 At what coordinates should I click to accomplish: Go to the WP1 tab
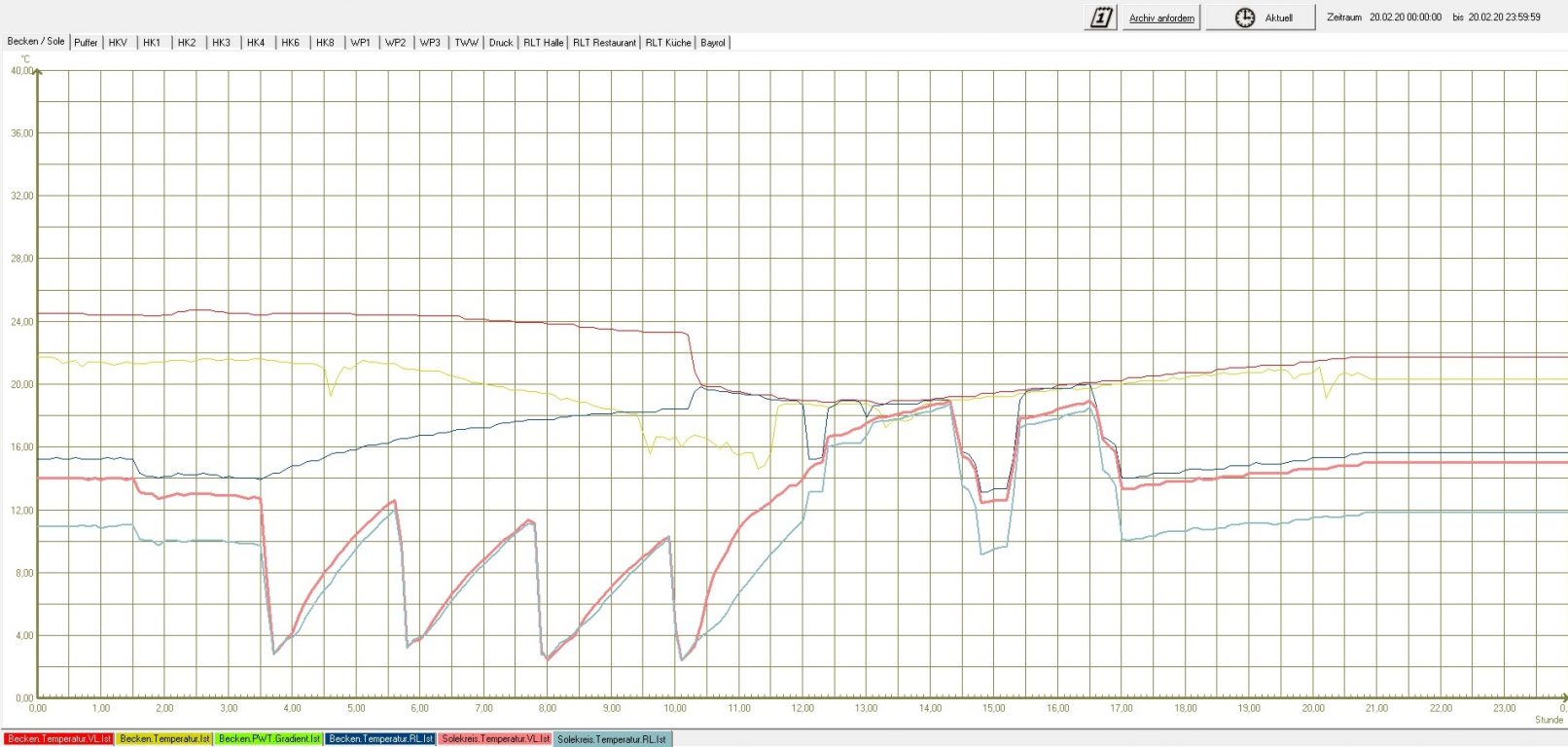pos(360,43)
